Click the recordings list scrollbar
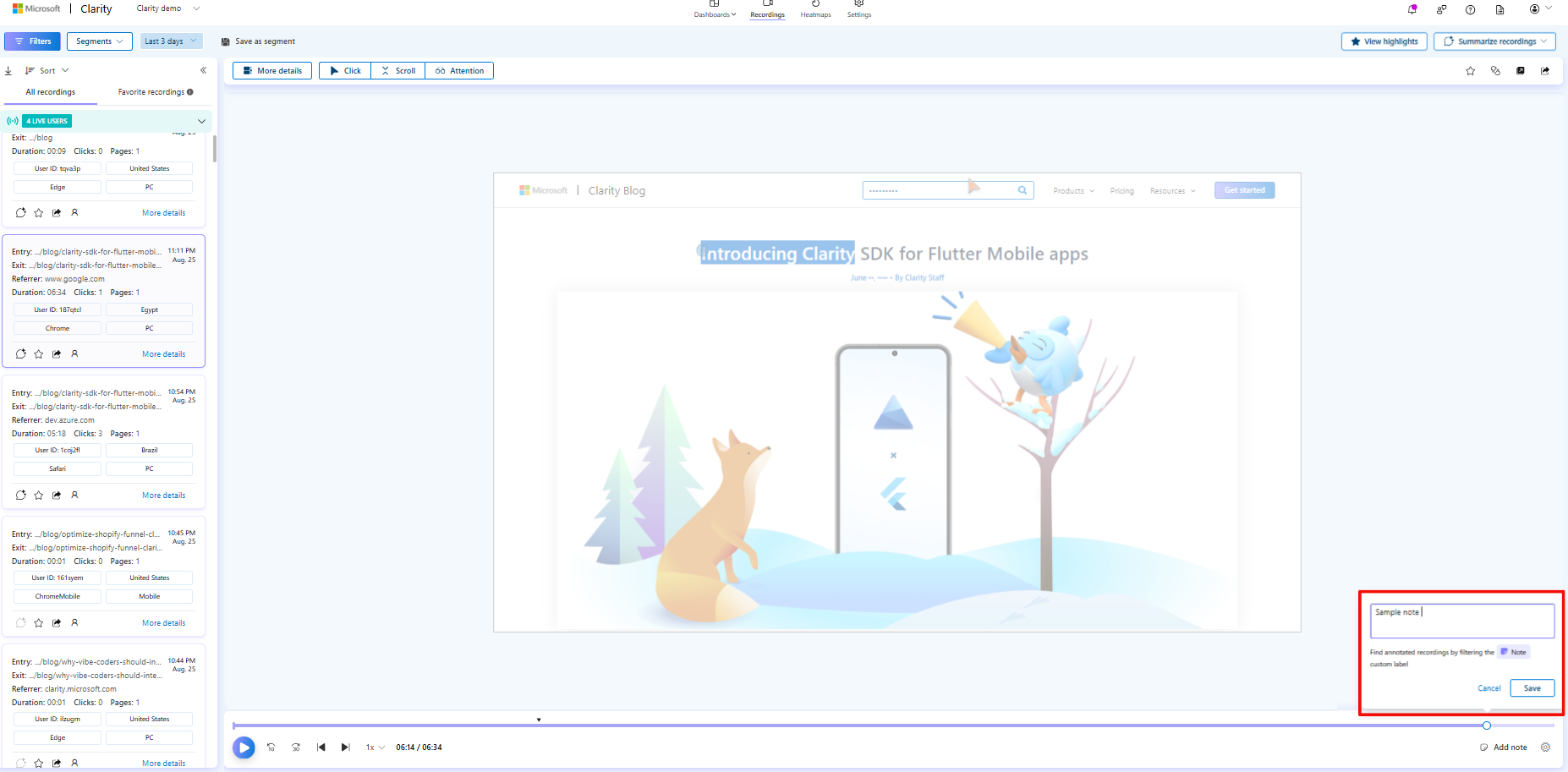Viewport: 1568px width, 772px height. point(215,149)
